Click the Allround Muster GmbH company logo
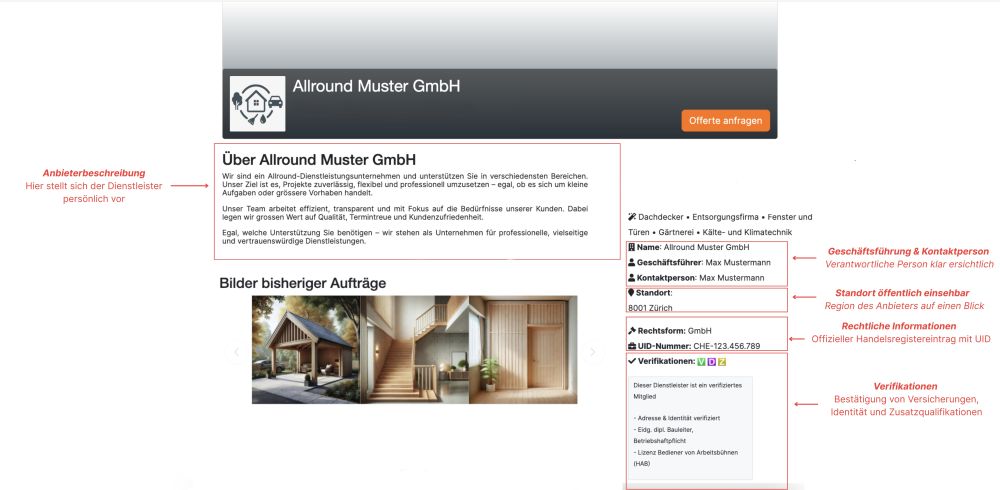1000x490 pixels. [x=258, y=104]
